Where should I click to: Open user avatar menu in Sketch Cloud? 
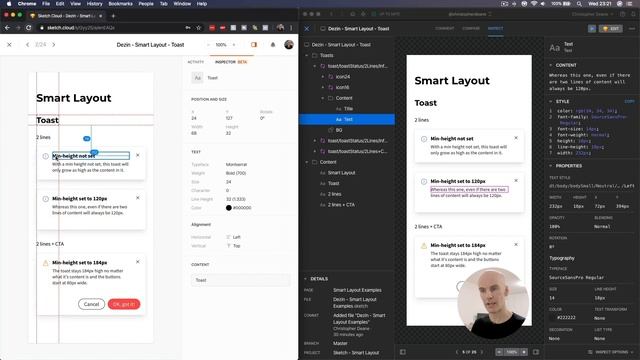point(289,44)
